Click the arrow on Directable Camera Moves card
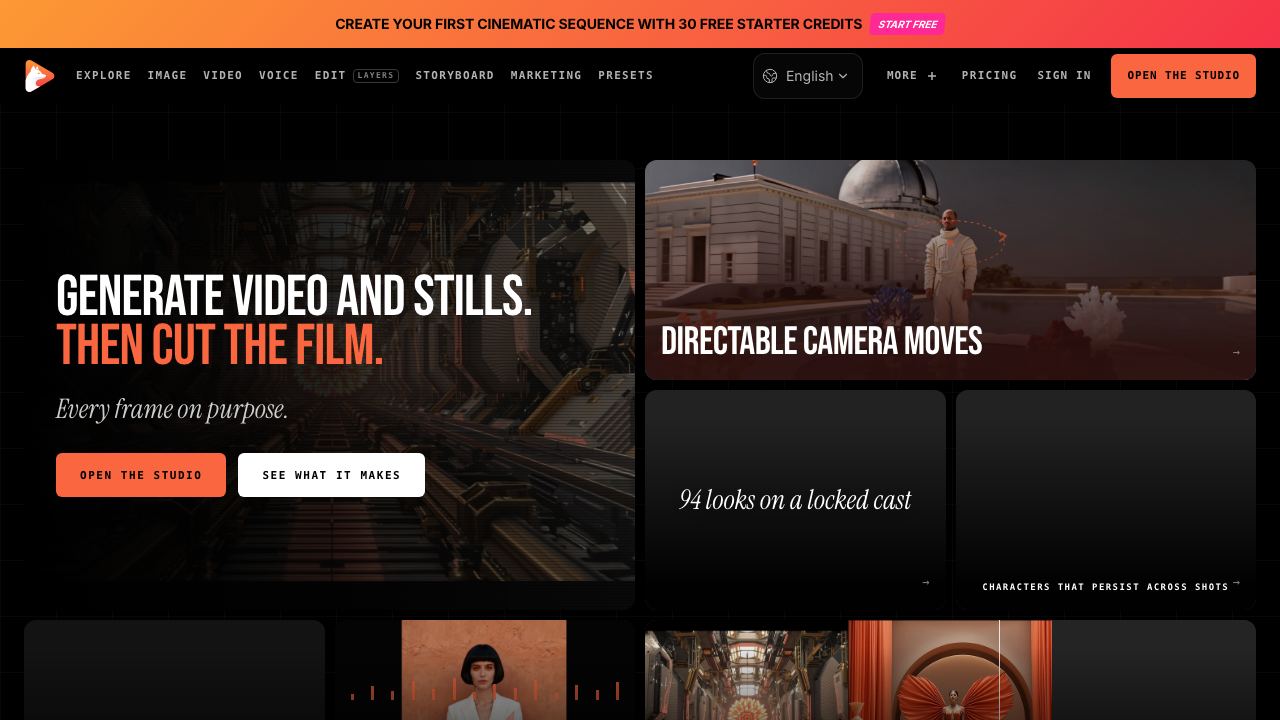This screenshot has height=720, width=1280. [x=1236, y=352]
